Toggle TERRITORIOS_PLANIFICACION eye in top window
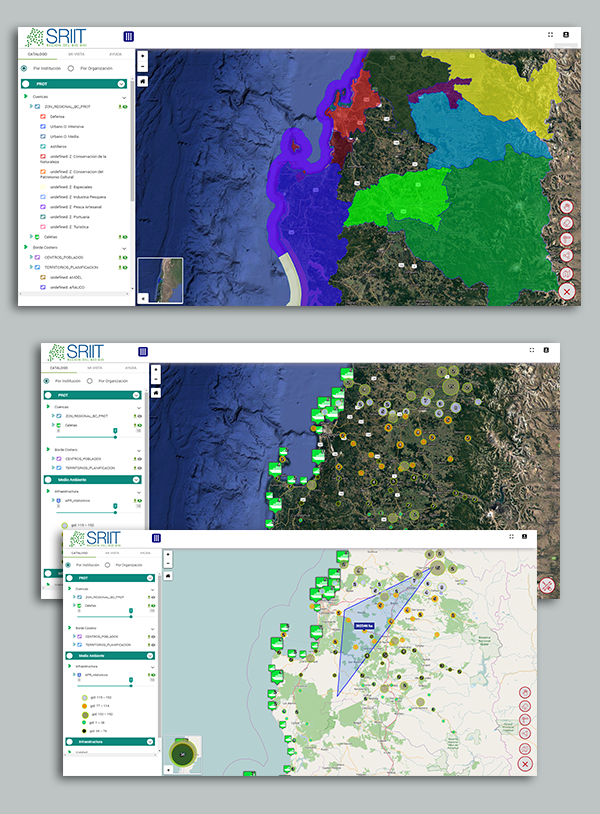Image resolution: width=600 pixels, height=814 pixels. (125, 267)
